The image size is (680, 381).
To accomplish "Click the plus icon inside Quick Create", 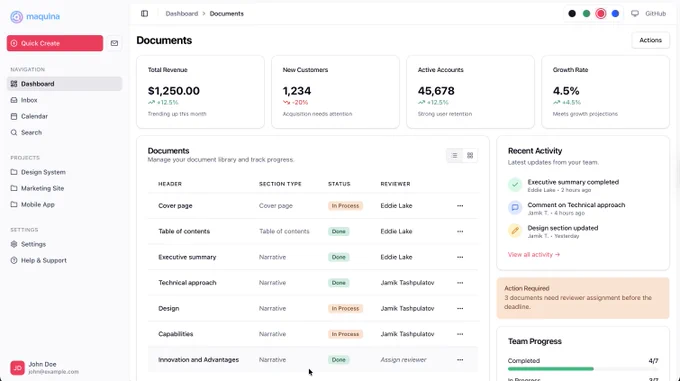I will pos(14,43).
